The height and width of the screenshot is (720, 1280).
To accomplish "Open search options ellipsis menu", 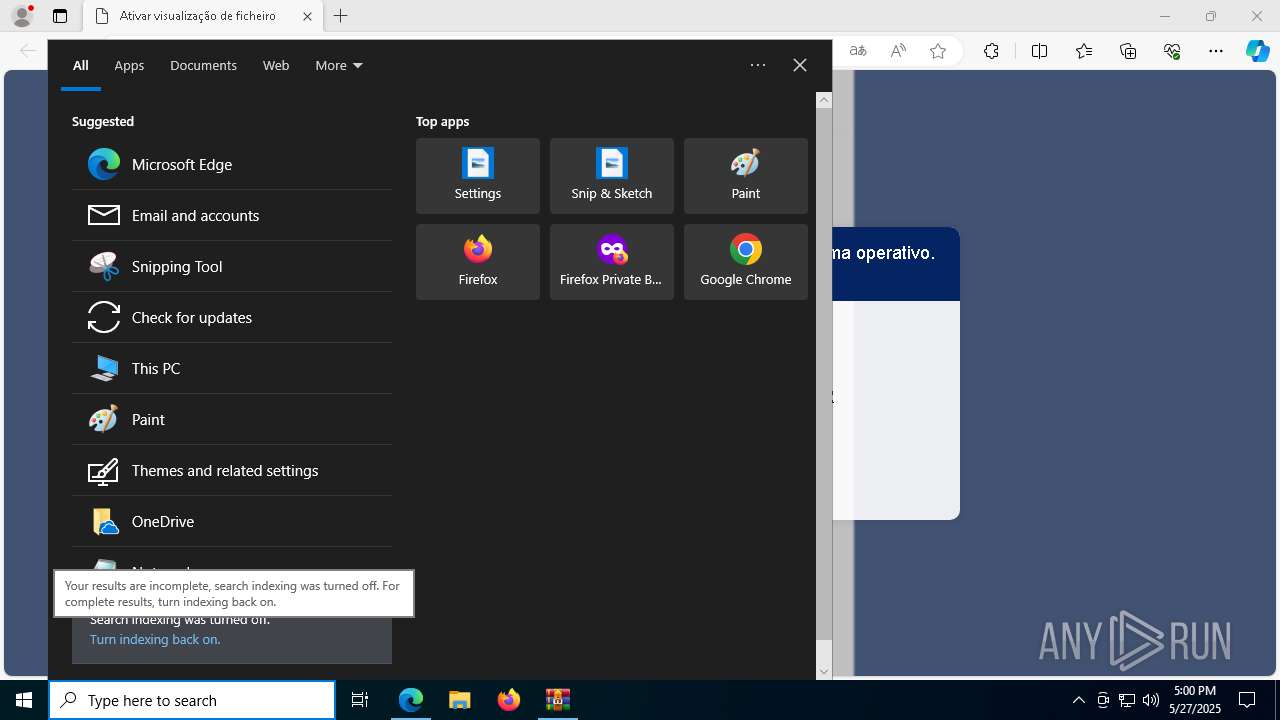I will pyautogui.click(x=758, y=65).
